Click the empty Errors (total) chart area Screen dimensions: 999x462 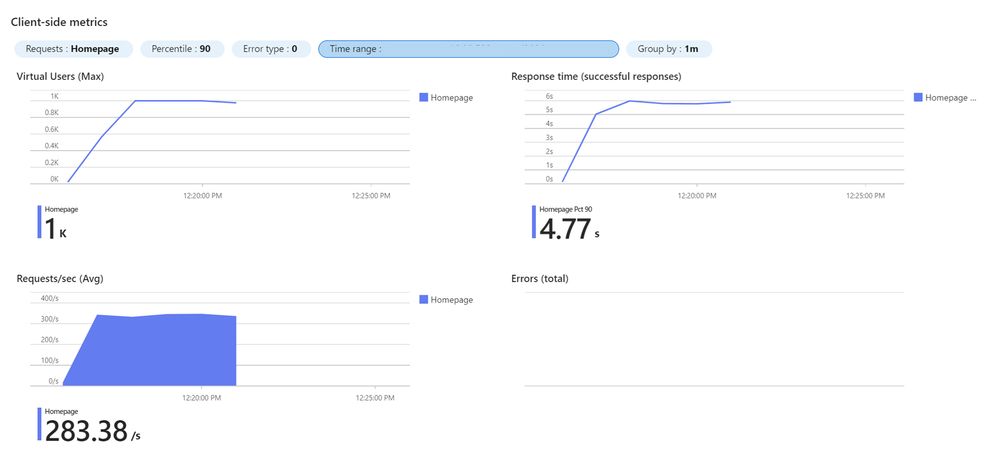pyautogui.click(x=714, y=339)
